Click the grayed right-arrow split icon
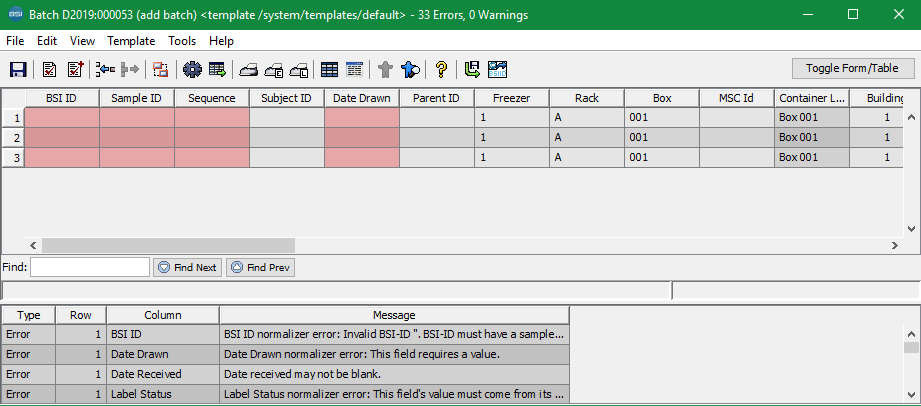This screenshot has height=406, width=921. pos(129,69)
